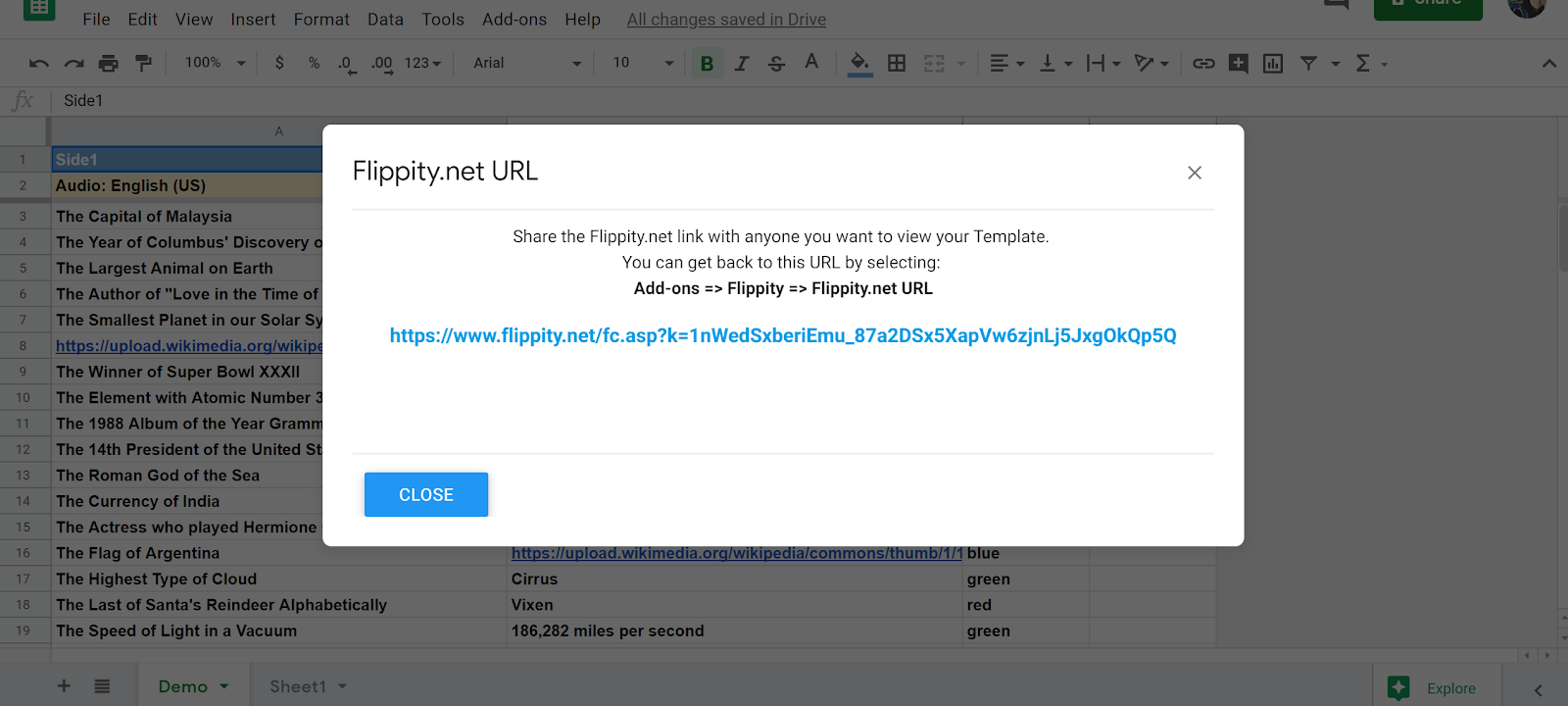
Task: Open the text rotation dropdown
Action: click(1151, 64)
